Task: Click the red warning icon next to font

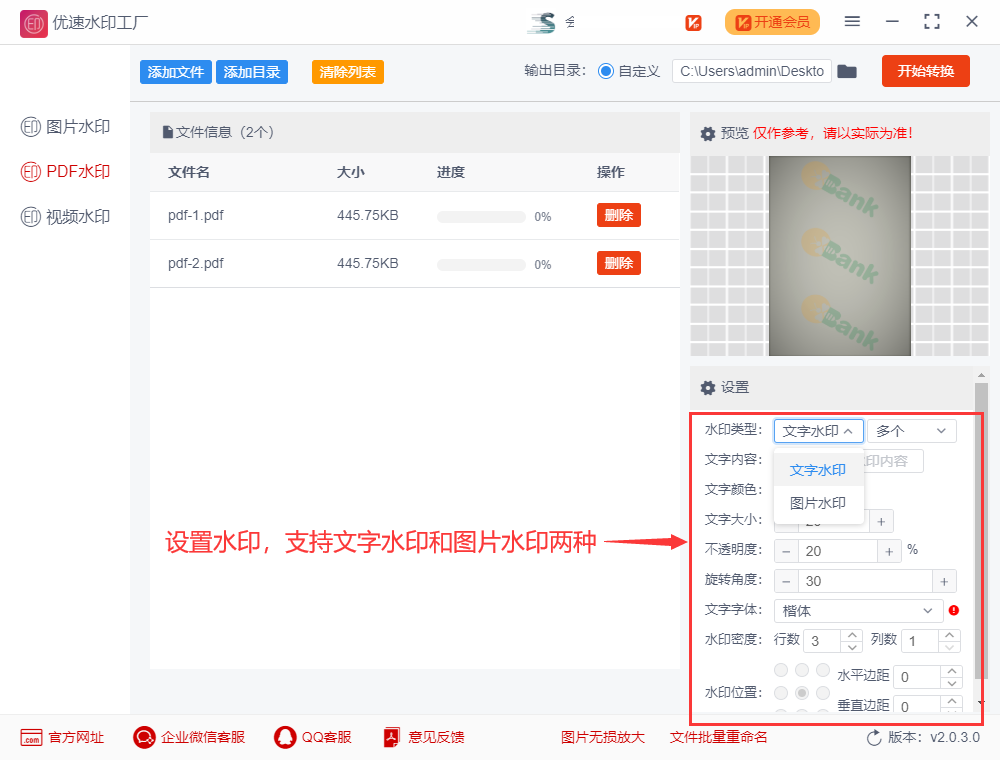Action: [954, 610]
